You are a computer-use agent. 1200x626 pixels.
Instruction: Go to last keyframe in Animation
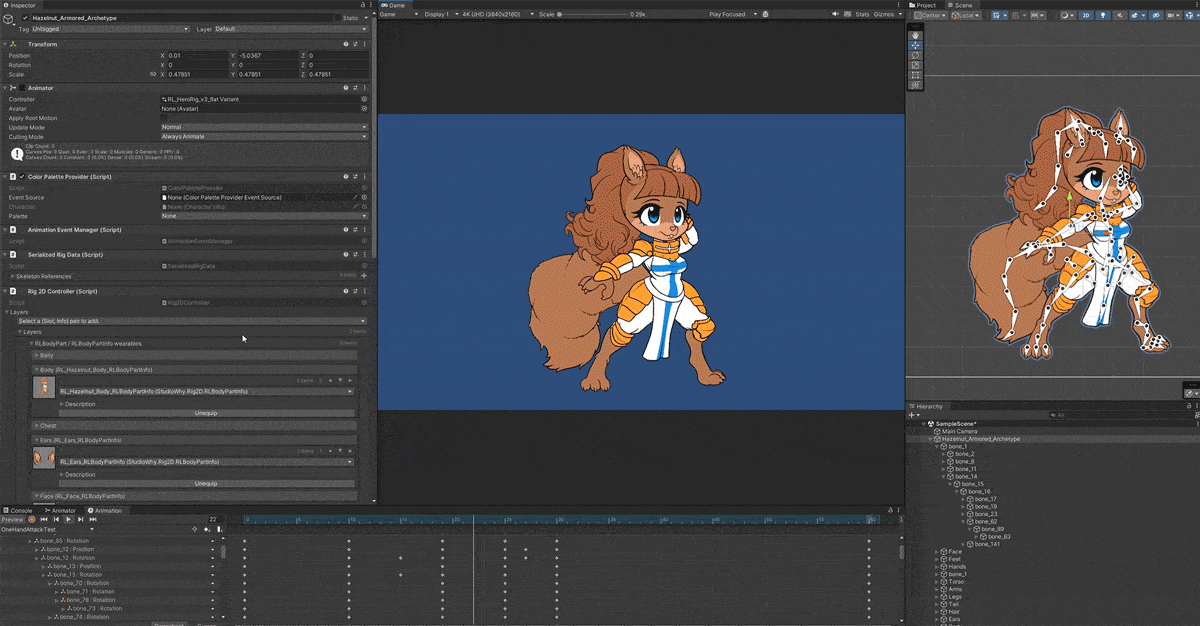pyautogui.click(x=93, y=519)
